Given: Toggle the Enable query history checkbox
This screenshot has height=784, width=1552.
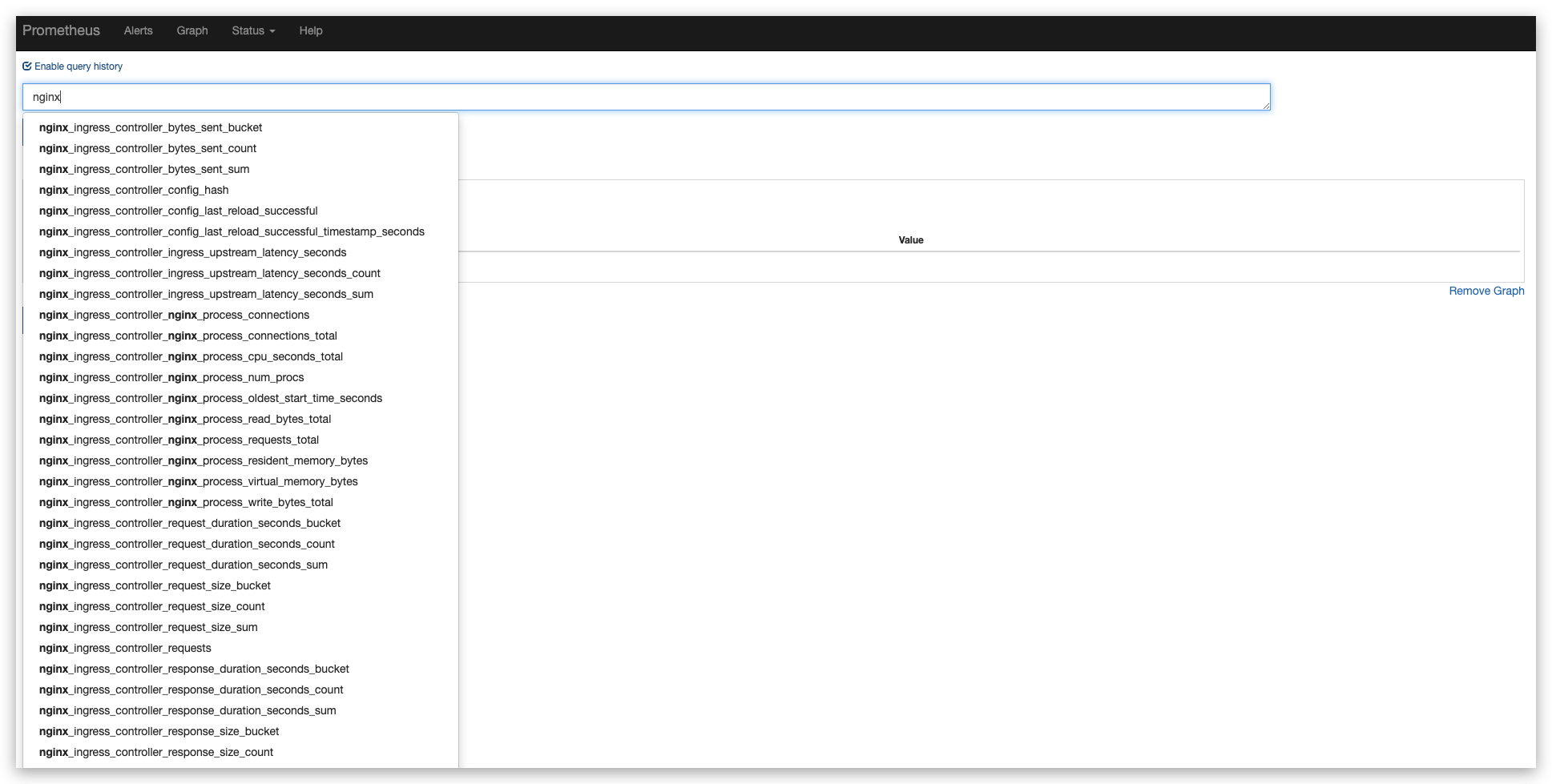Looking at the screenshot, I should point(27,66).
